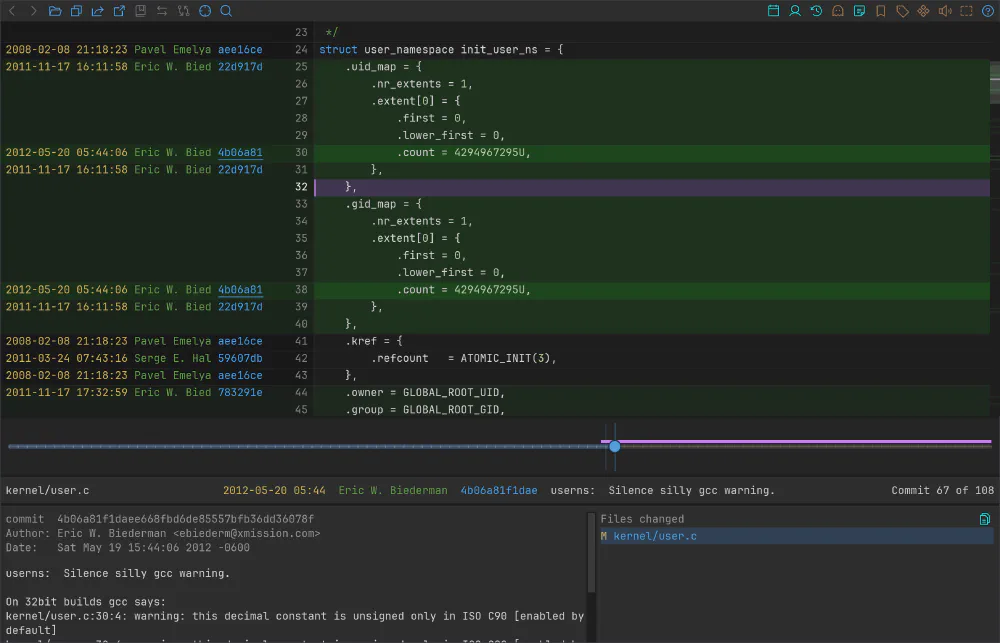Open commit aee16ce on line 41
Screen dimensions: 1000x643
240,341
